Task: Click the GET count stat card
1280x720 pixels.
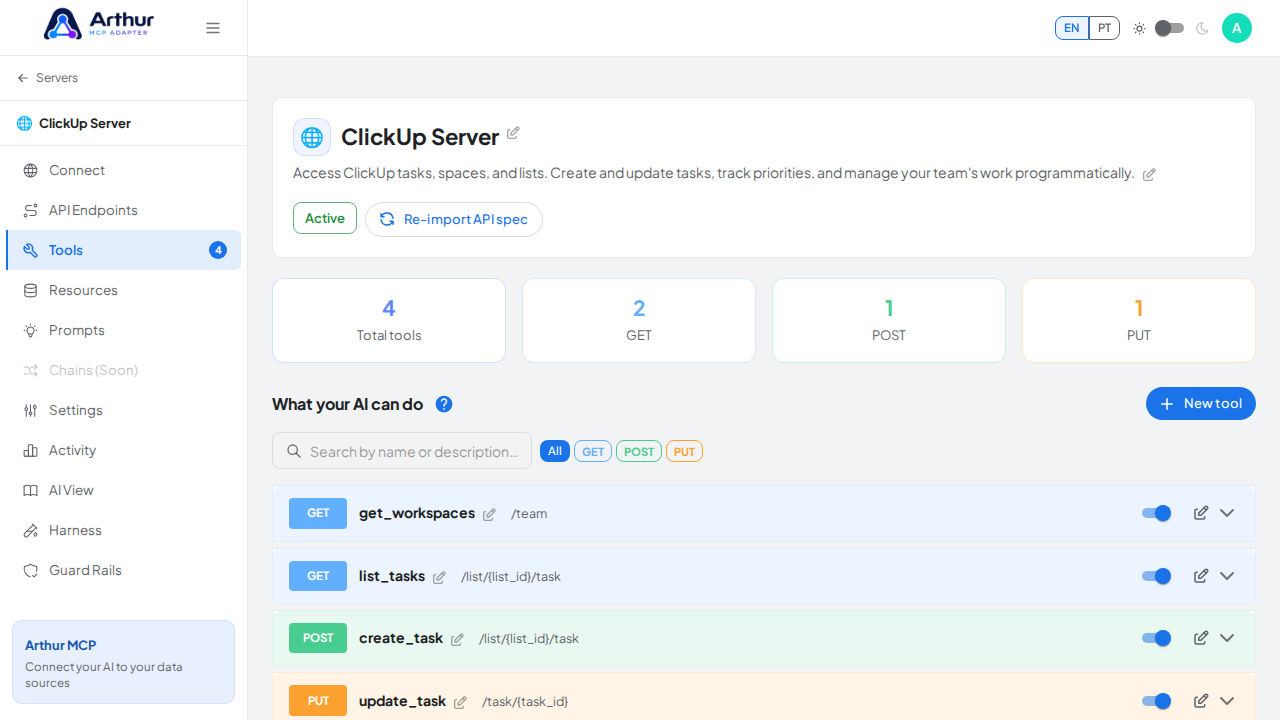Action: tap(639, 320)
